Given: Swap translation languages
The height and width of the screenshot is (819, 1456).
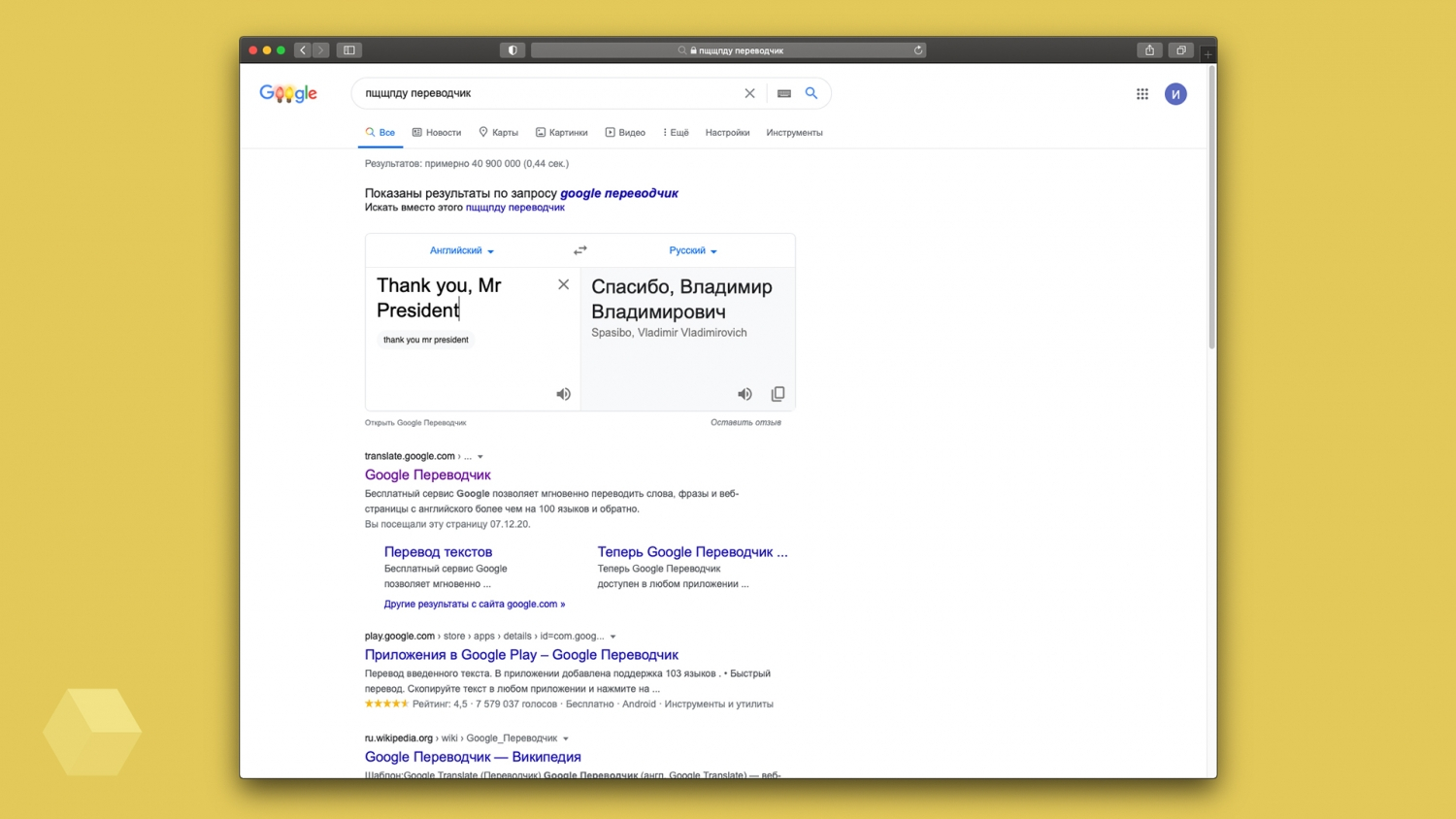Looking at the screenshot, I should click(x=579, y=250).
